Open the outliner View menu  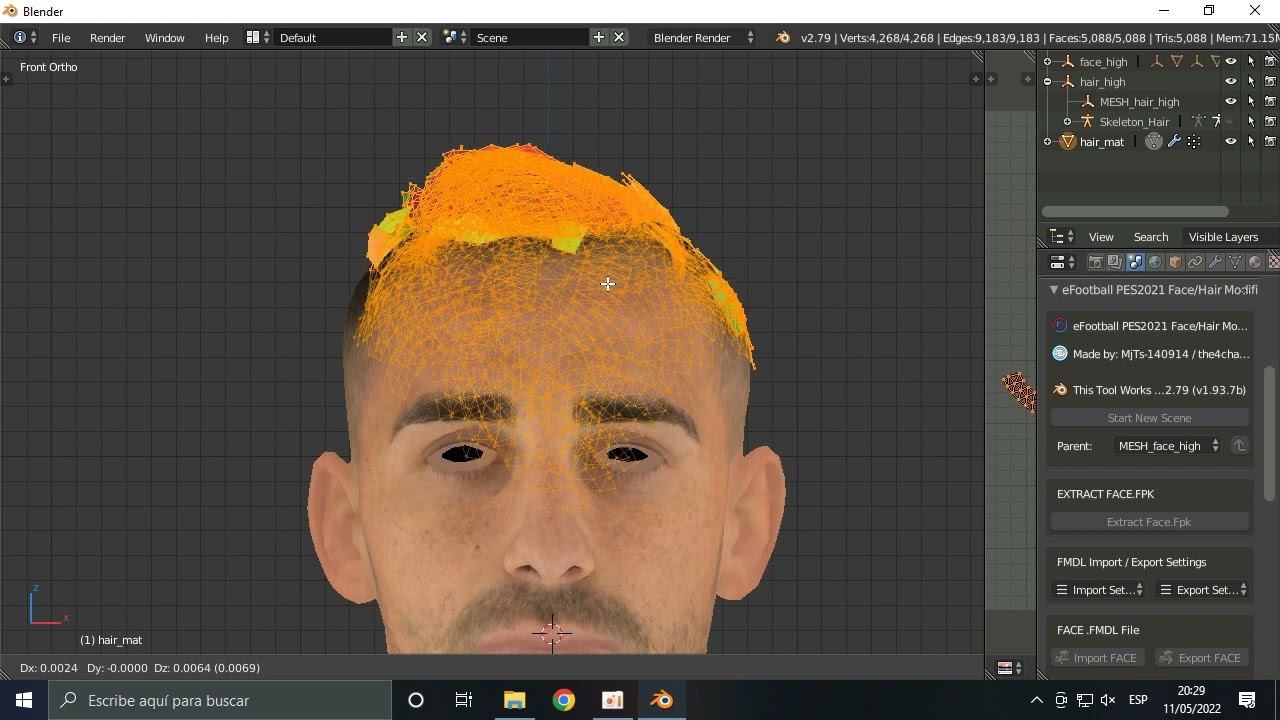click(x=1101, y=237)
